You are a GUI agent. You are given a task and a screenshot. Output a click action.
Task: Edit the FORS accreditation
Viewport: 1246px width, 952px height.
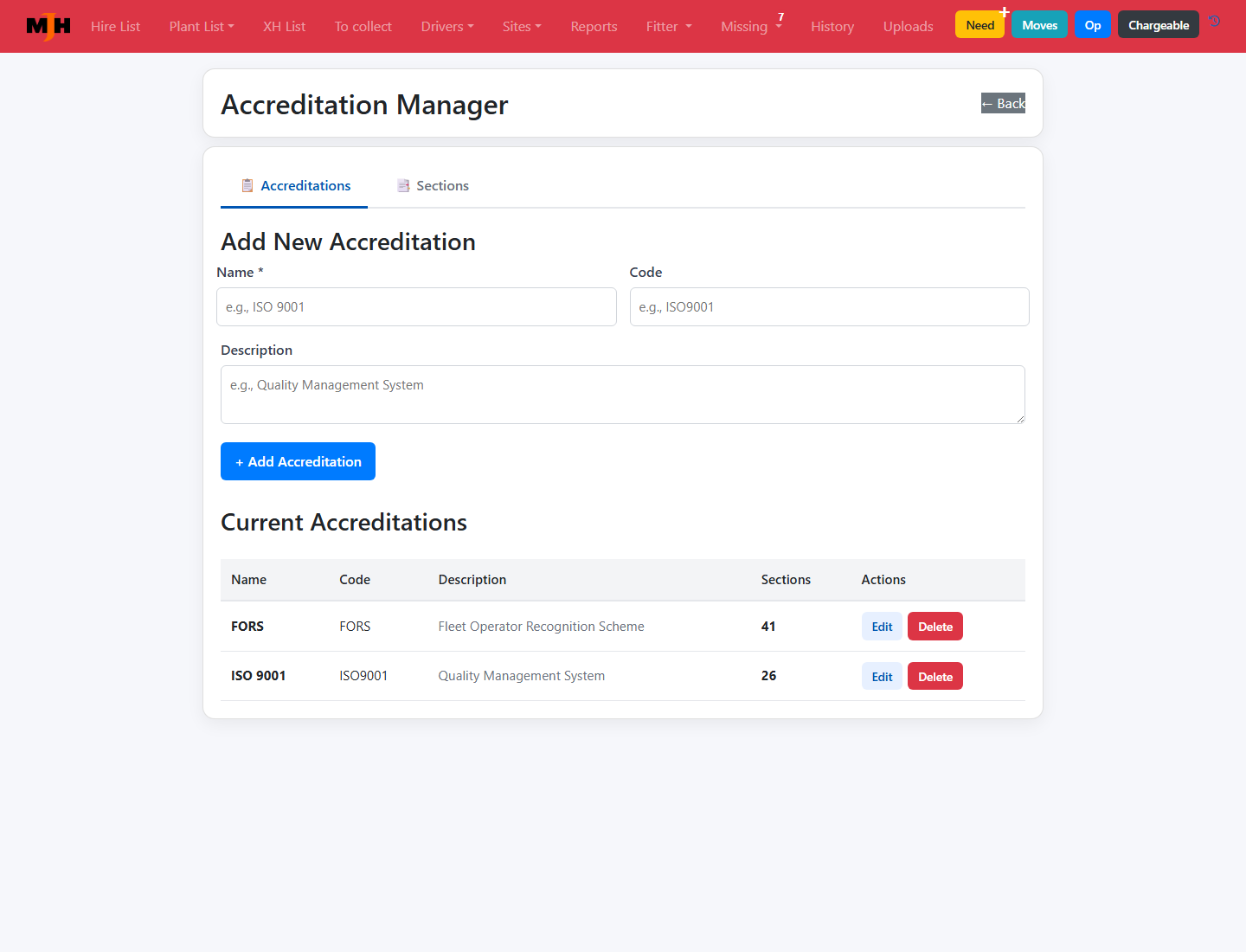(882, 627)
